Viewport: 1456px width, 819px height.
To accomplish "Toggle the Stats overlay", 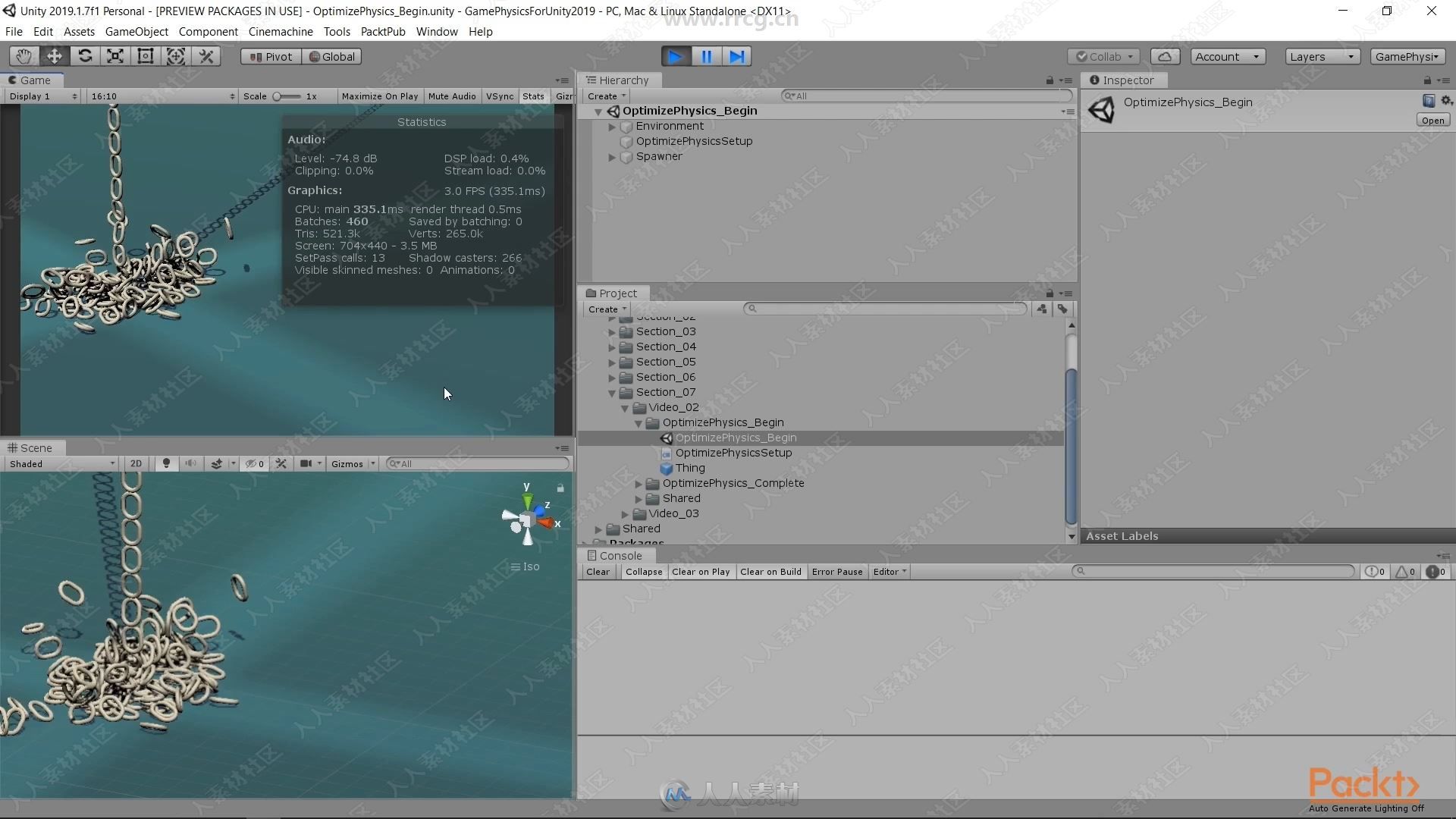I will coord(533,96).
